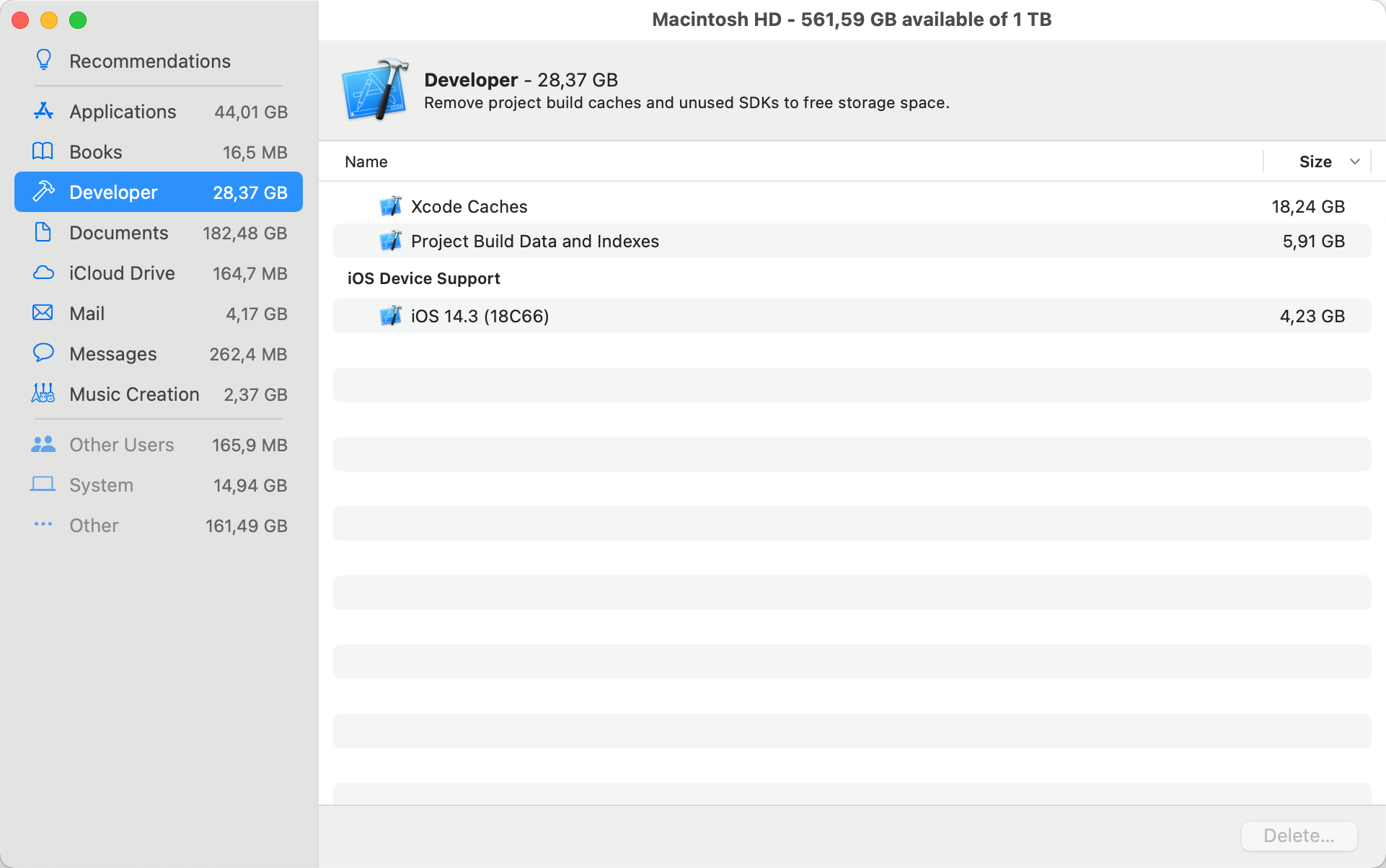
Task: Click the green full-screen button
Action: pos(78,20)
